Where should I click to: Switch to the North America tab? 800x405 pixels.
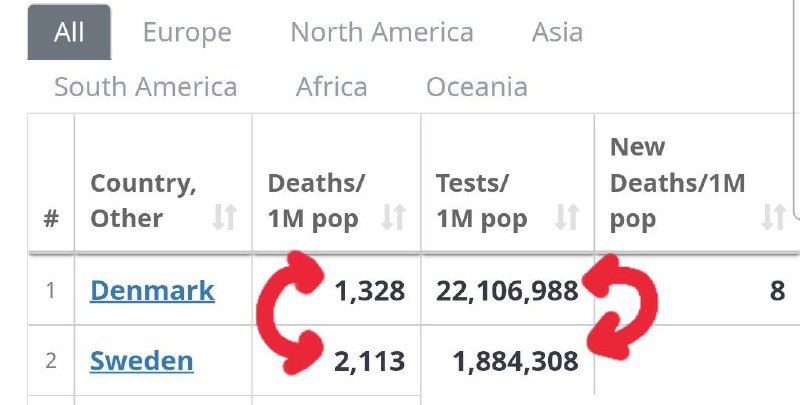(x=382, y=32)
